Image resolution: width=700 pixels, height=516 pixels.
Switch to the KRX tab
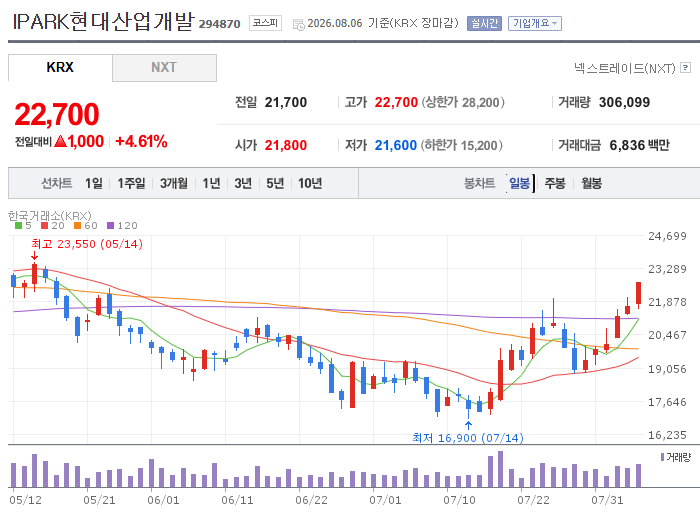(x=60, y=67)
